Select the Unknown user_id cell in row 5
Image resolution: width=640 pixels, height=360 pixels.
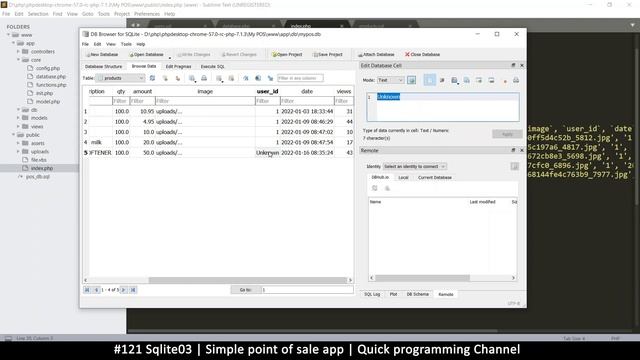coord(267,153)
